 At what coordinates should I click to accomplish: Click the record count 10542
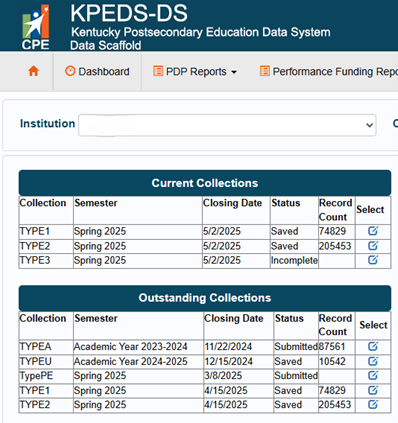pos(332,361)
